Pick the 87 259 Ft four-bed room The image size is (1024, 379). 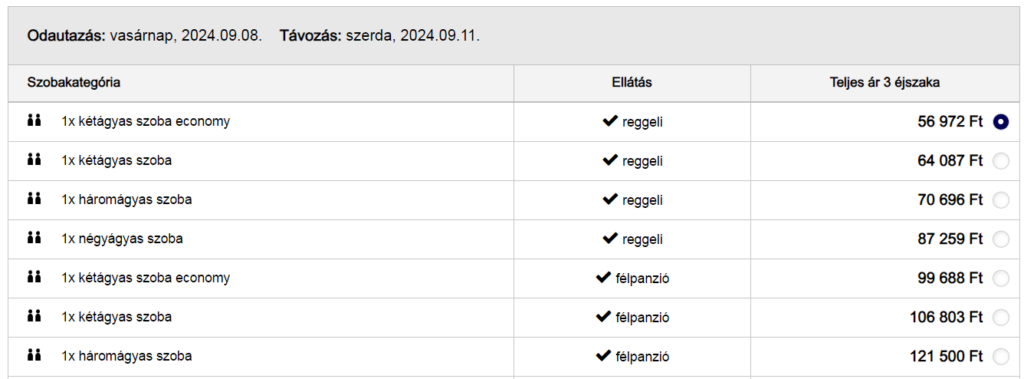[1000, 239]
